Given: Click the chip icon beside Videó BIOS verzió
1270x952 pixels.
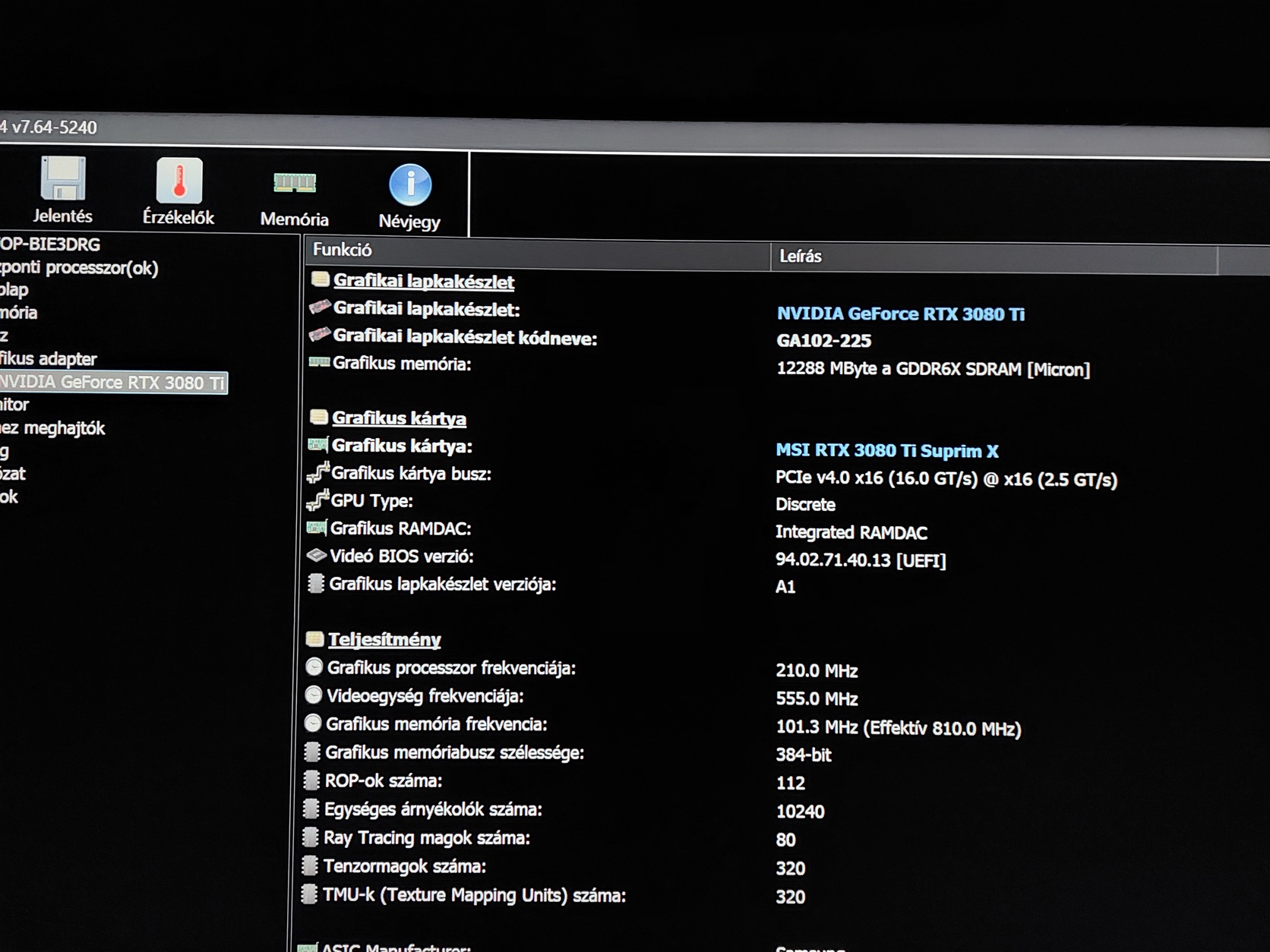Looking at the screenshot, I should [x=316, y=555].
